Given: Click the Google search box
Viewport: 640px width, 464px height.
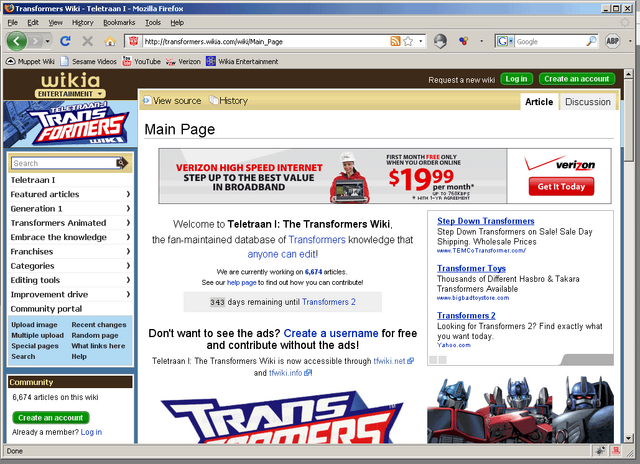Looking at the screenshot, I should coord(550,41).
